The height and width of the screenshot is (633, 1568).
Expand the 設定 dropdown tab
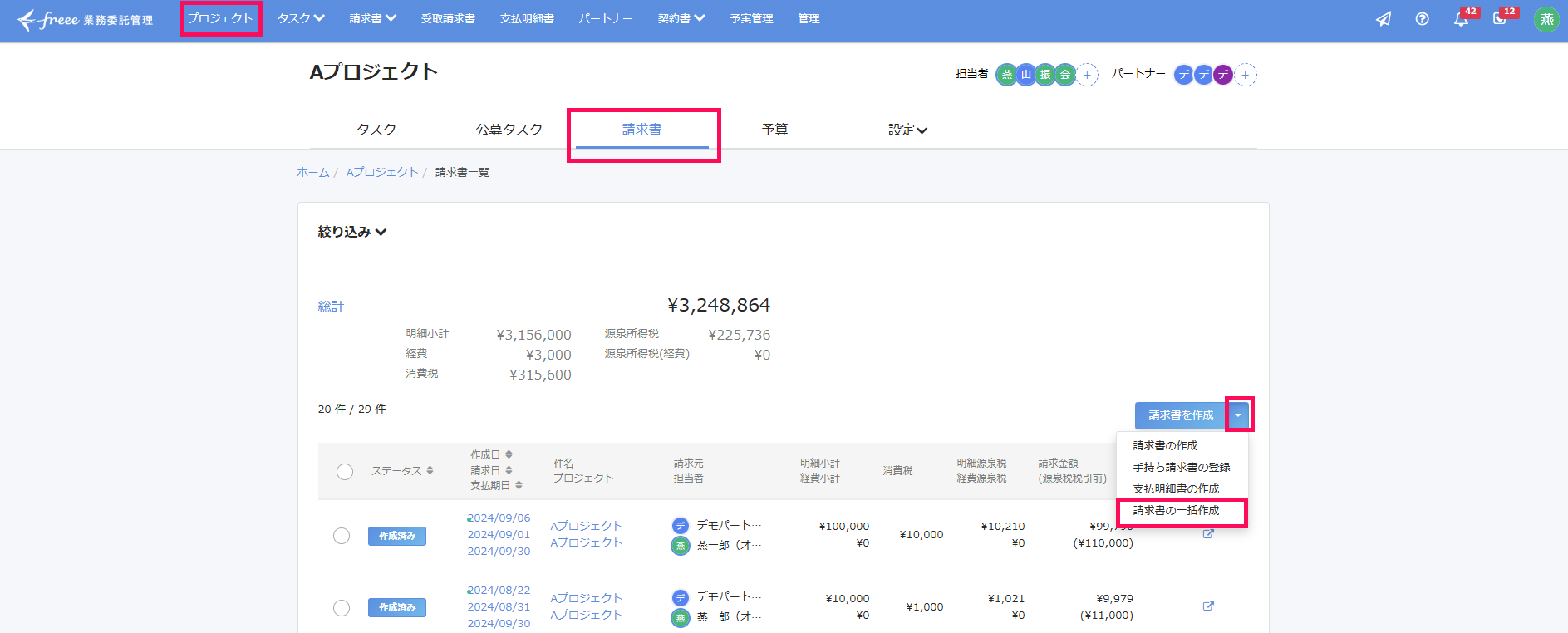(x=907, y=130)
